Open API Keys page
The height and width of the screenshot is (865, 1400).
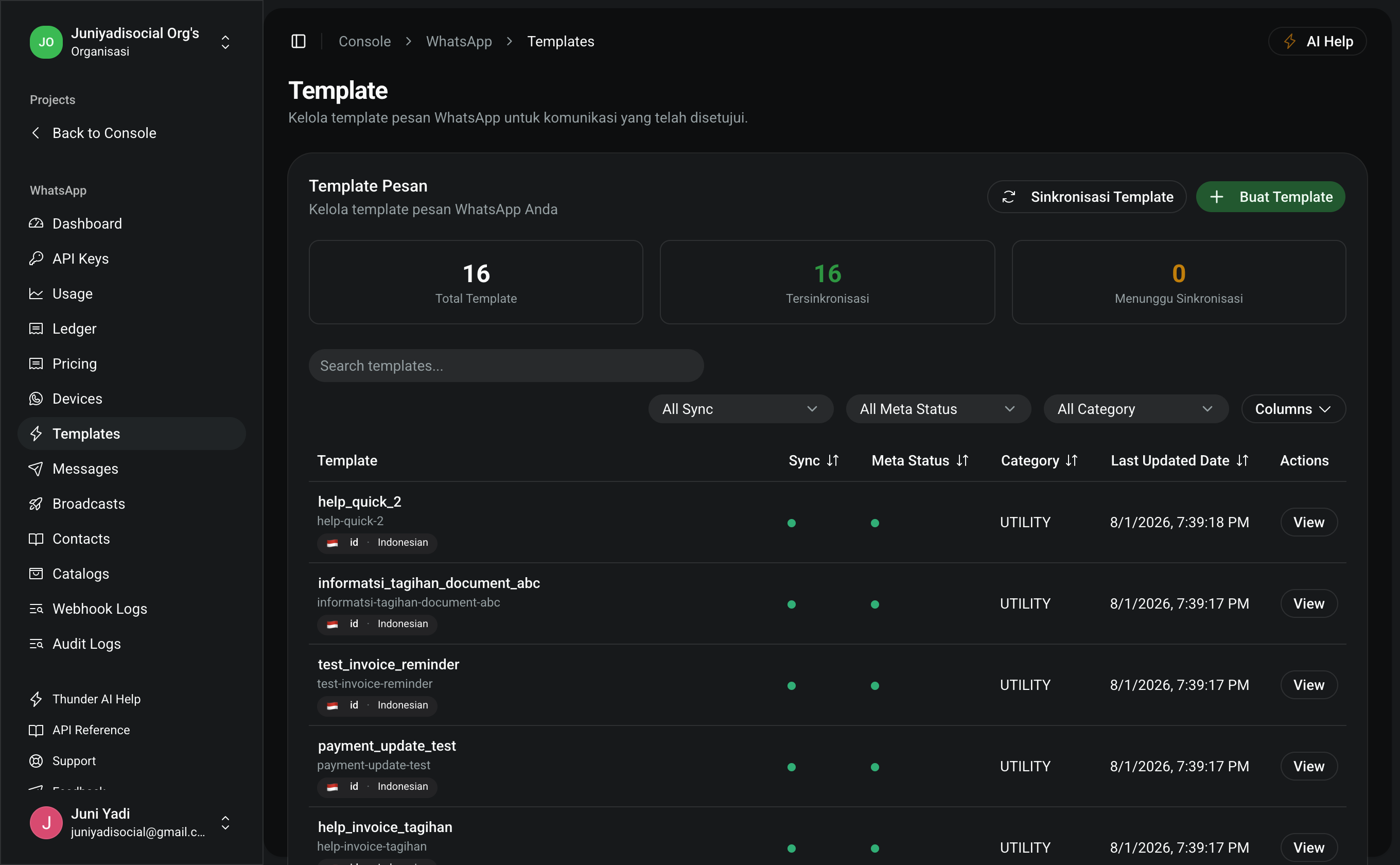(132, 258)
